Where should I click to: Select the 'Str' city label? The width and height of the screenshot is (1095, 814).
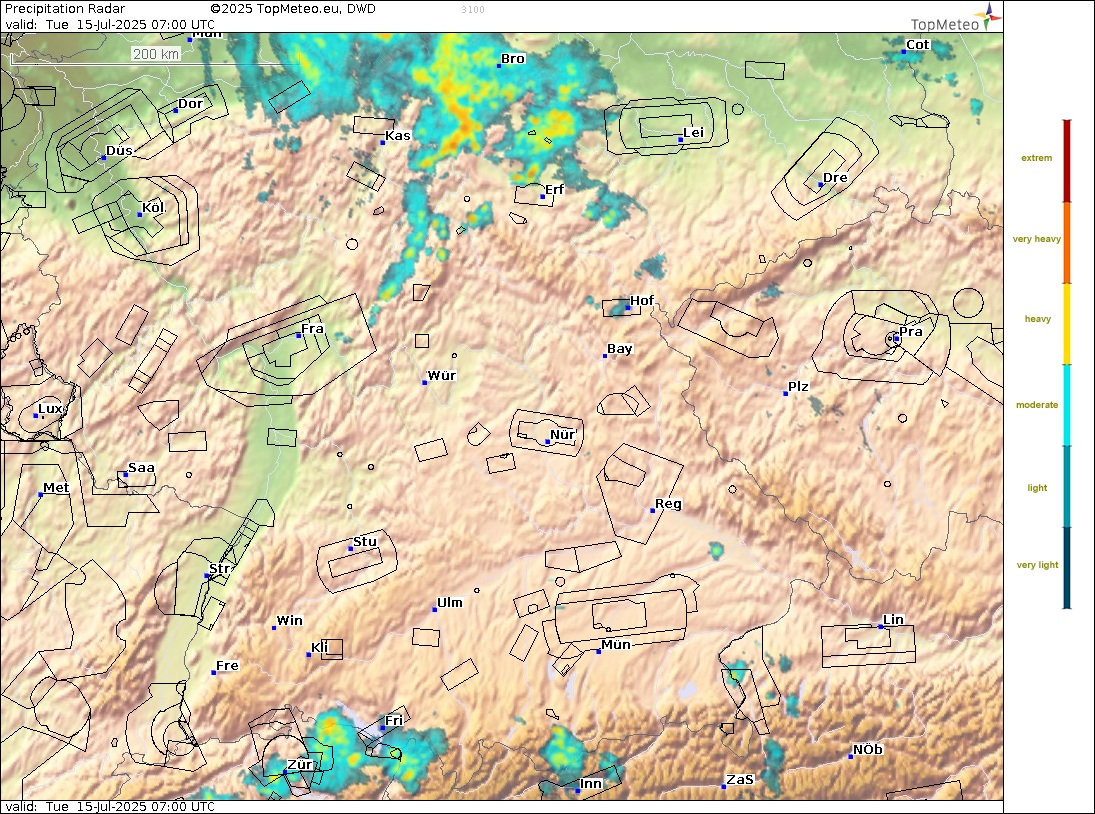219,569
